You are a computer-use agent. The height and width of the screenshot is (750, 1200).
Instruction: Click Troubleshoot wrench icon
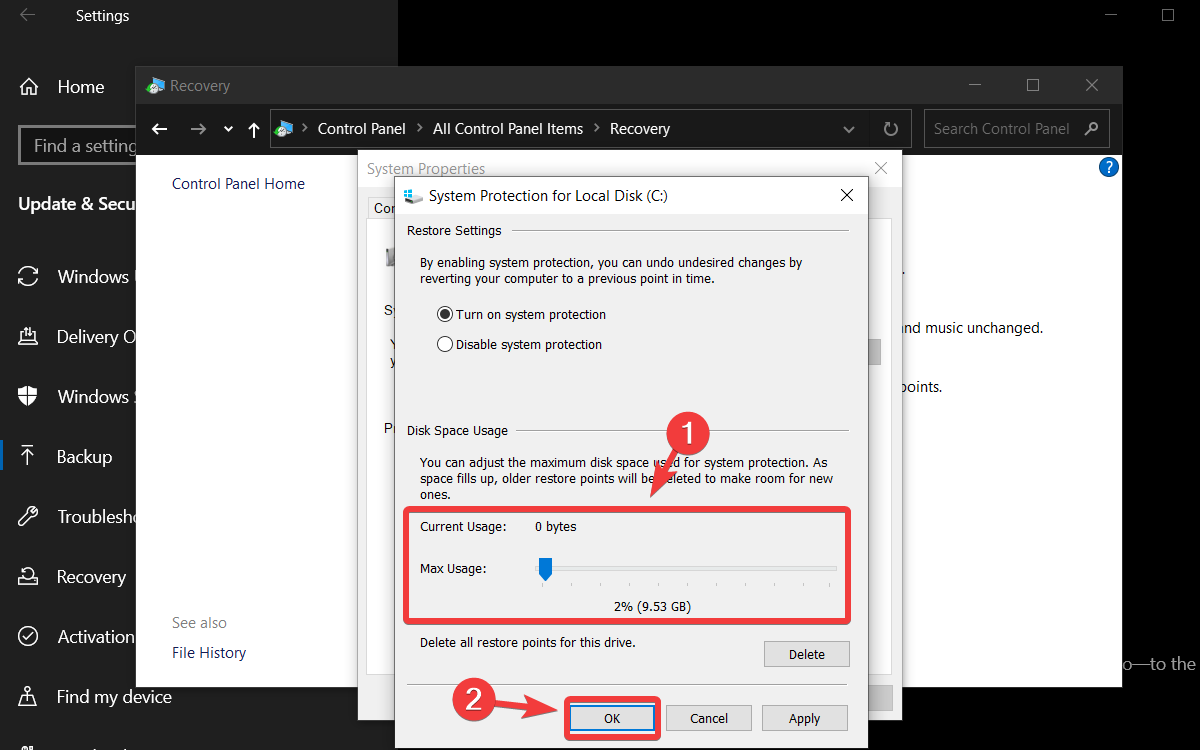[x=29, y=517]
